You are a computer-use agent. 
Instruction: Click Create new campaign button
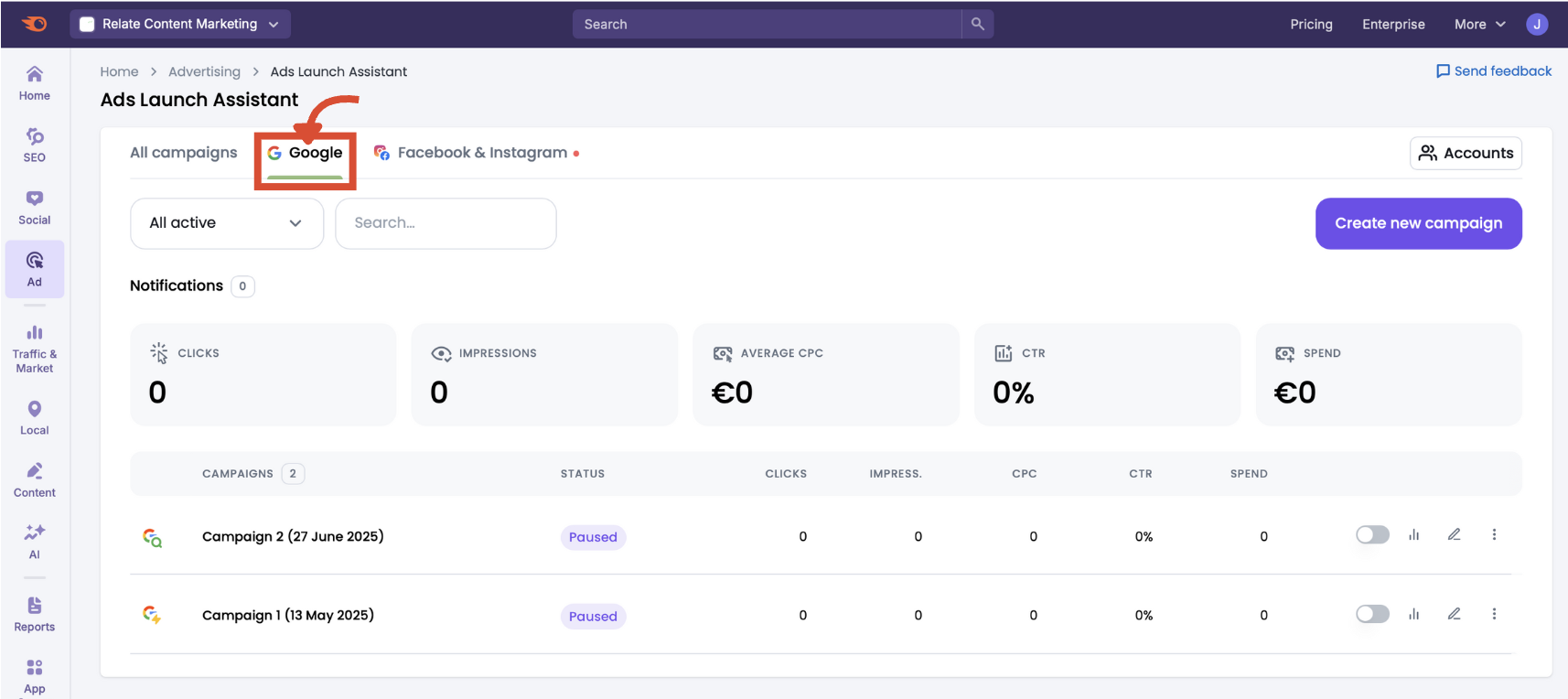1418,223
